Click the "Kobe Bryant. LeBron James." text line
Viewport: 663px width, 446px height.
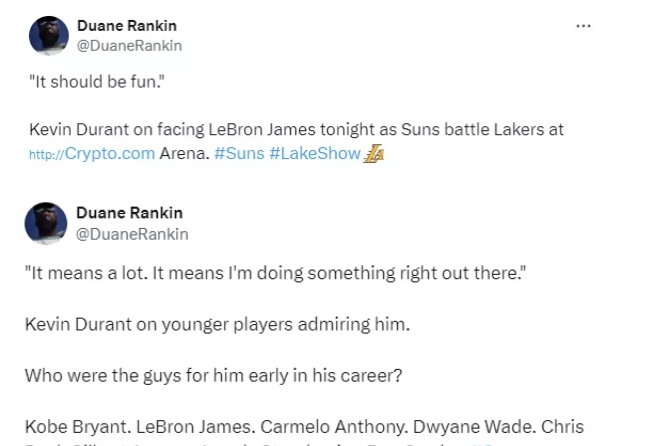[150, 425]
